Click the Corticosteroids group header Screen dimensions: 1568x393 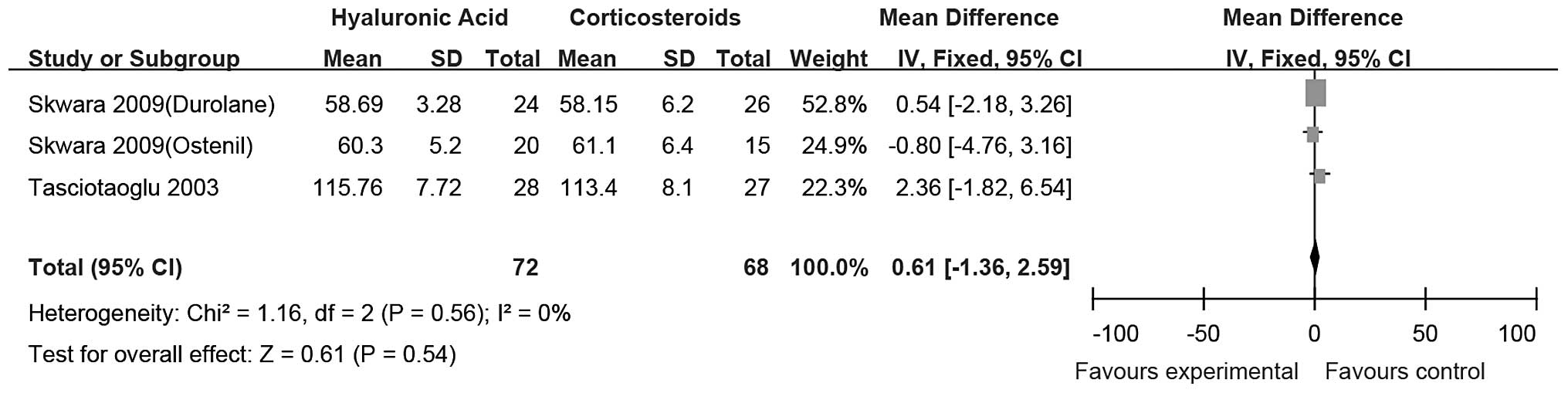(655, 18)
